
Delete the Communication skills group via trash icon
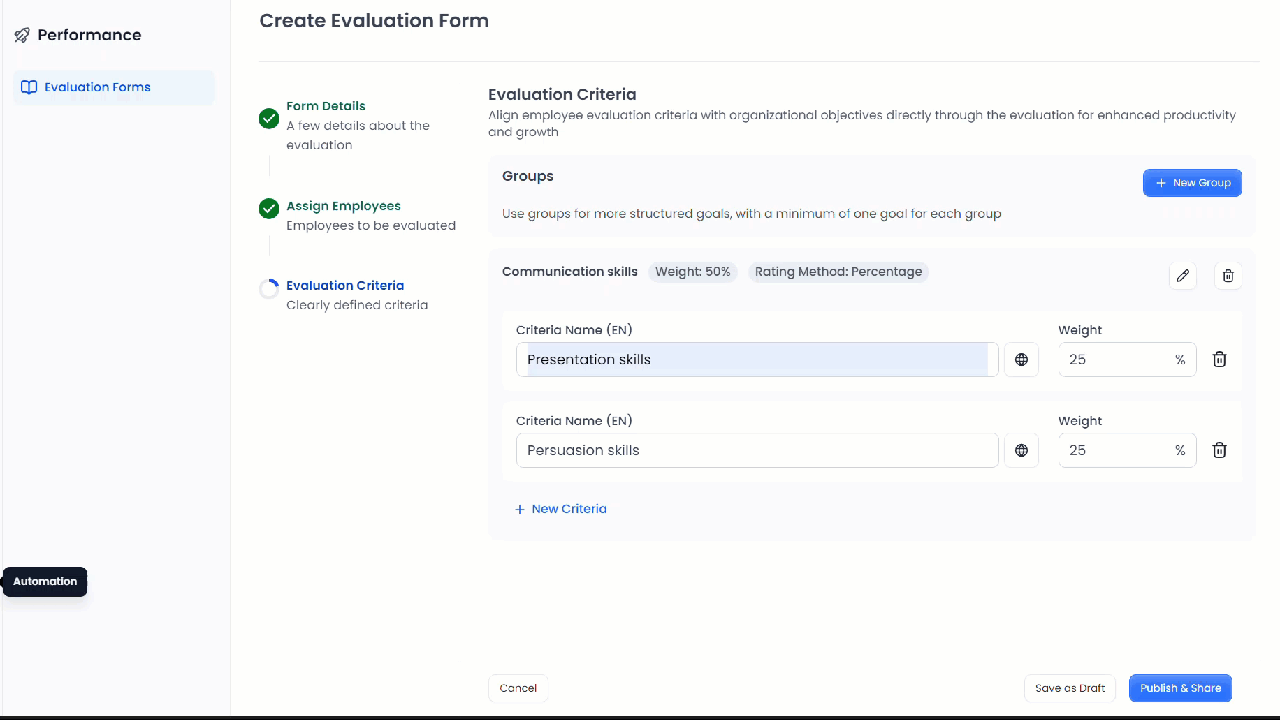click(x=1228, y=275)
